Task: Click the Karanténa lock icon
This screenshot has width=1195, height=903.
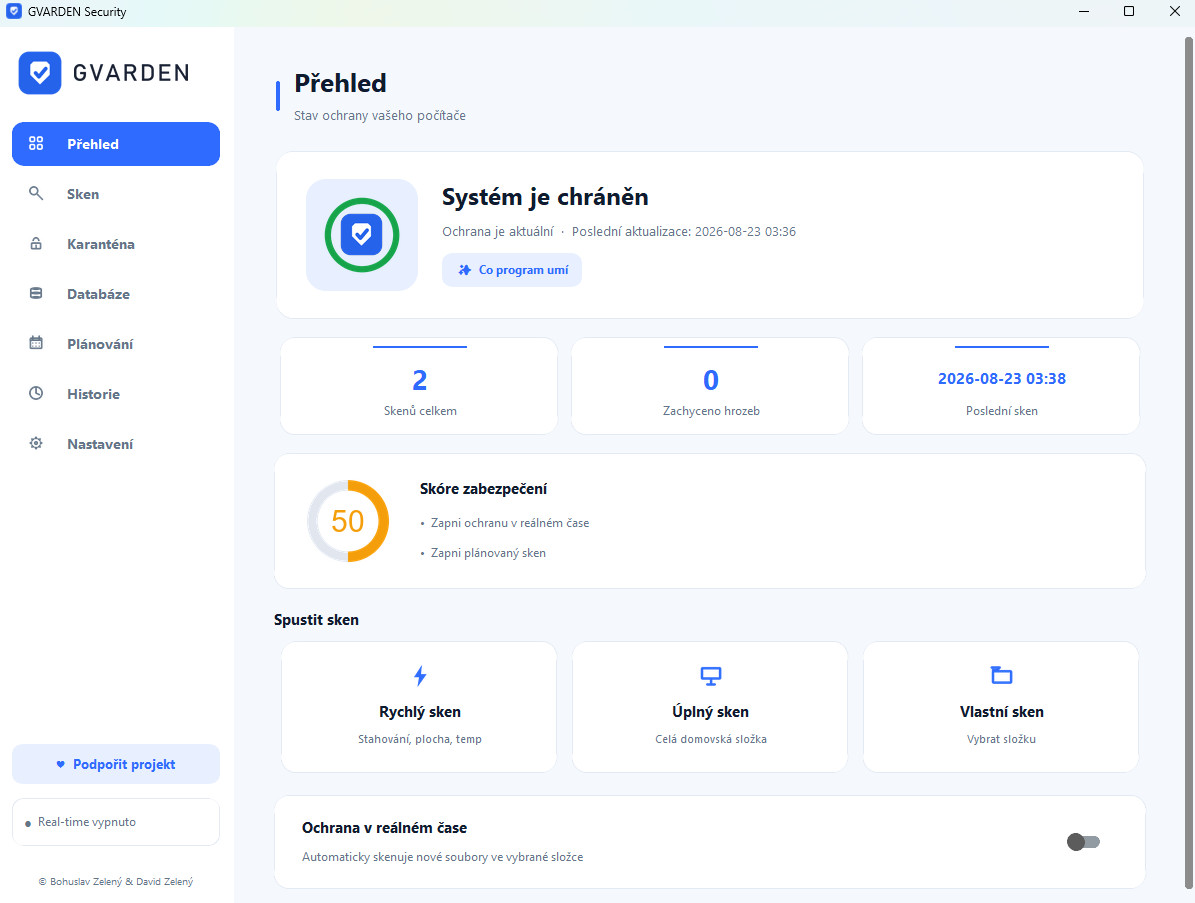Action: coord(36,244)
